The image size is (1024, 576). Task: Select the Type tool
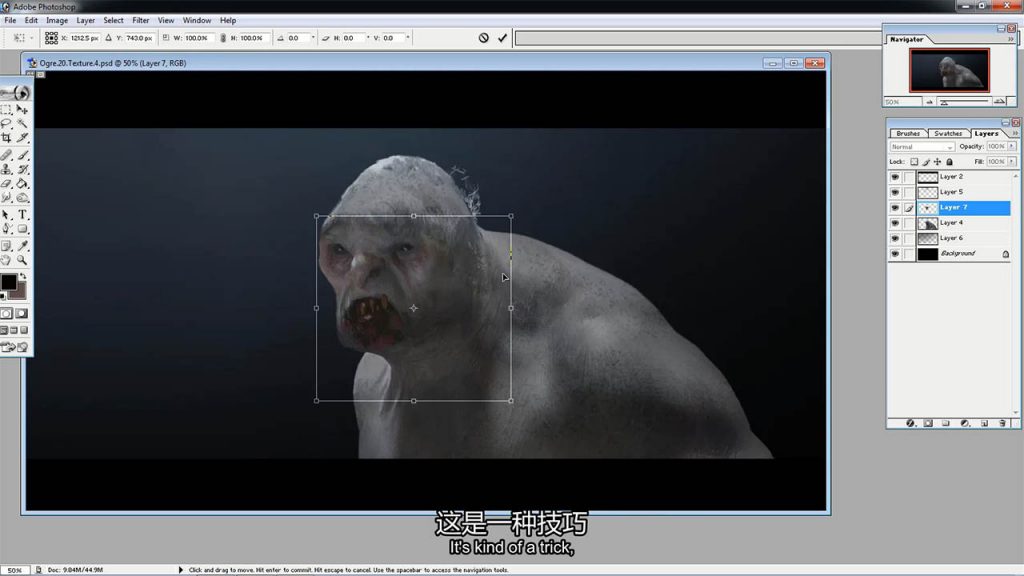click(x=23, y=214)
